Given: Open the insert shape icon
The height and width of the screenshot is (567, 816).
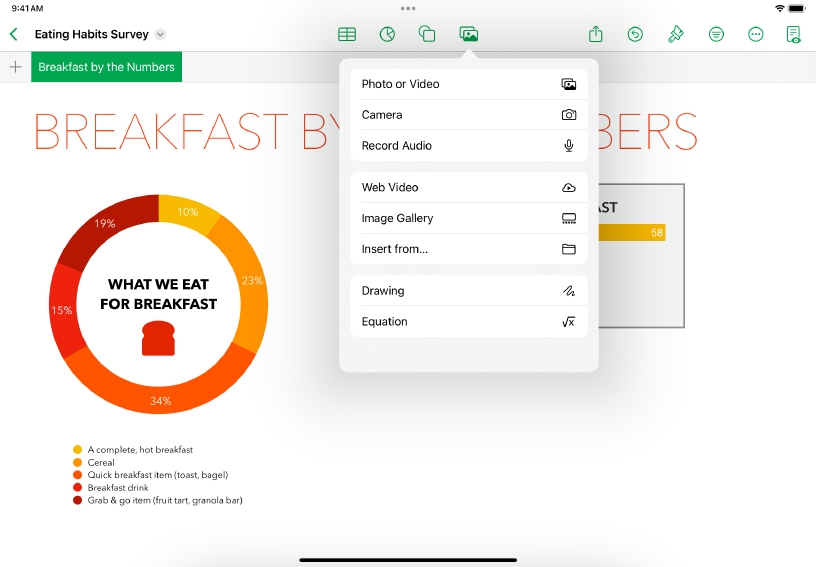Looking at the screenshot, I should coord(427,34).
